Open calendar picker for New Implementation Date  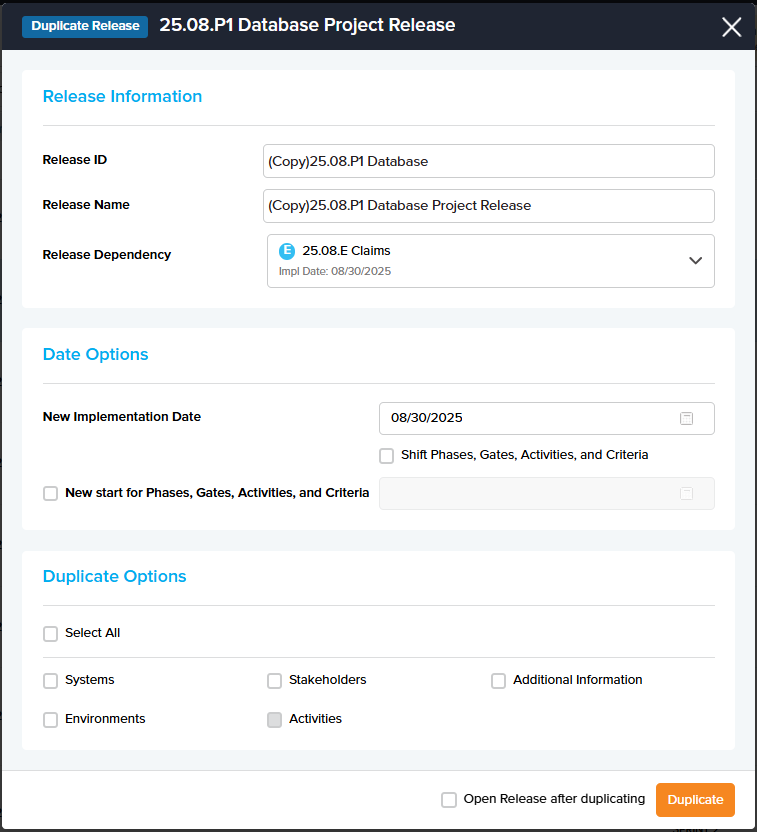pyautogui.click(x=686, y=418)
